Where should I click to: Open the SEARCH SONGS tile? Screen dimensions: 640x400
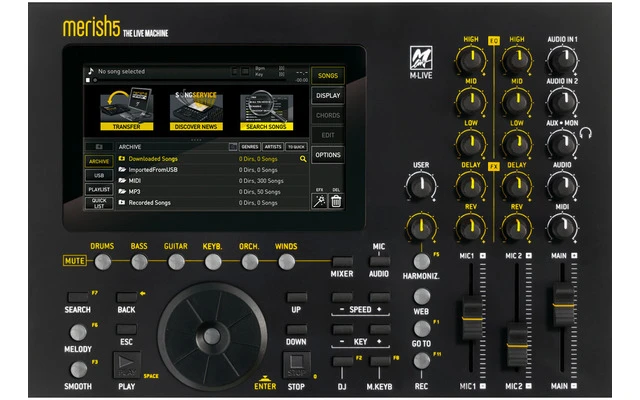266,109
